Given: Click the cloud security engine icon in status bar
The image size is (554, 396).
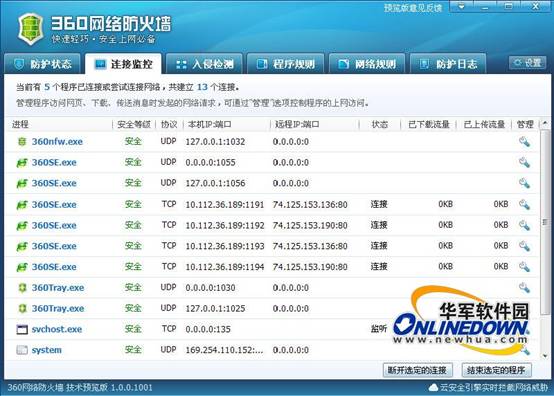Looking at the screenshot, I should (433, 388).
